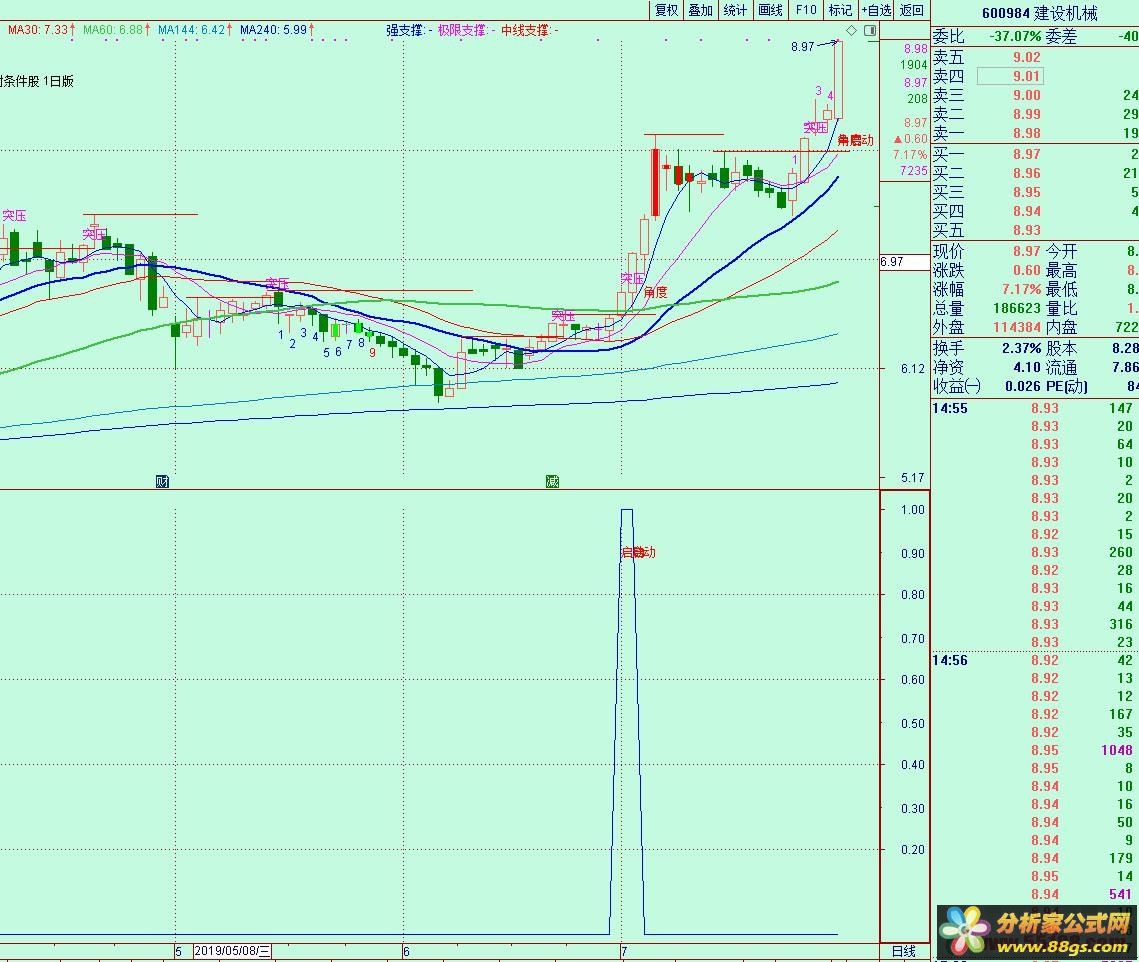This screenshot has width=1139, height=962.
Task: Click the purple 541 volume tick
Action: 1120,894
